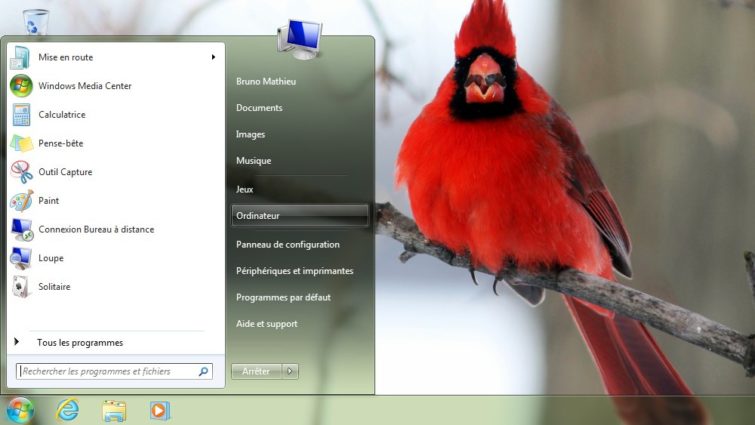
Task: Expand Tous les programmes arrow
Action: (17, 342)
